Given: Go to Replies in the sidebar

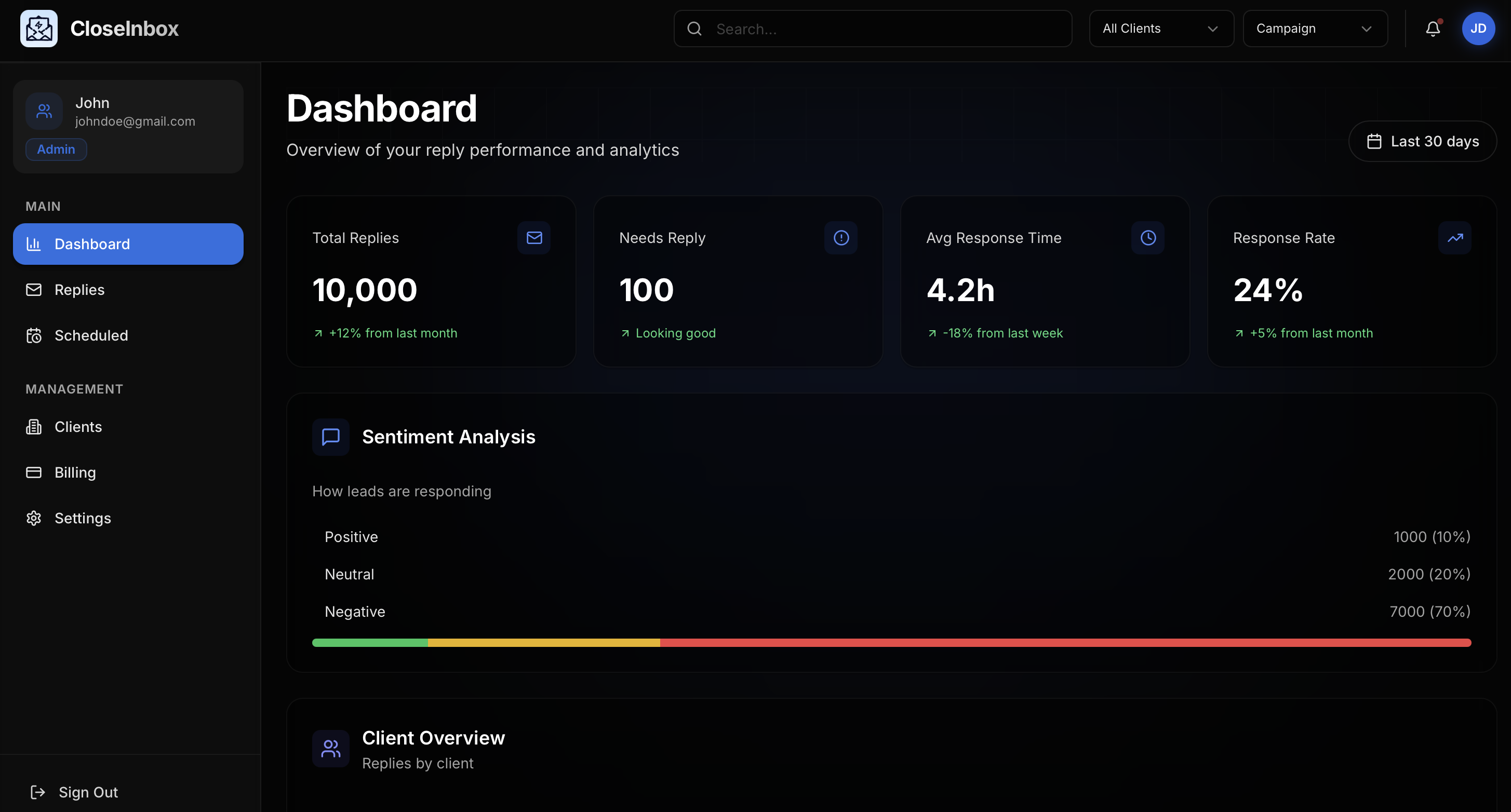Looking at the screenshot, I should click(x=128, y=290).
